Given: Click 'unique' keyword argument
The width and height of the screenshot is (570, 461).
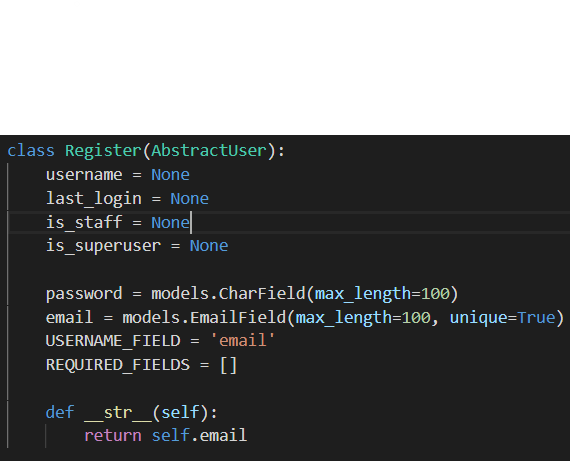Looking at the screenshot, I should point(478,318).
